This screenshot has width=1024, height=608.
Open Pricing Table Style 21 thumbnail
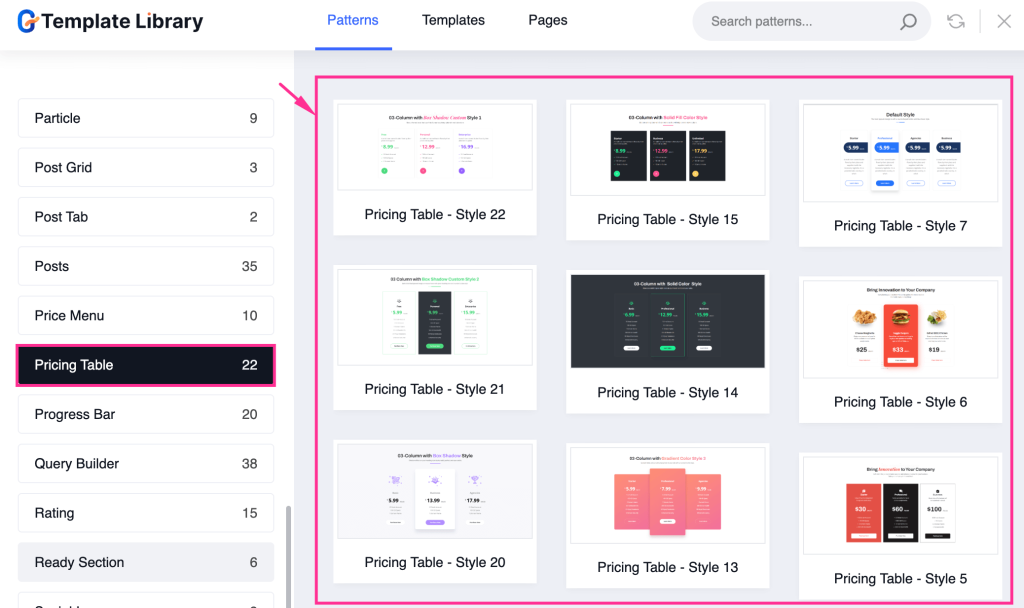[x=435, y=317]
